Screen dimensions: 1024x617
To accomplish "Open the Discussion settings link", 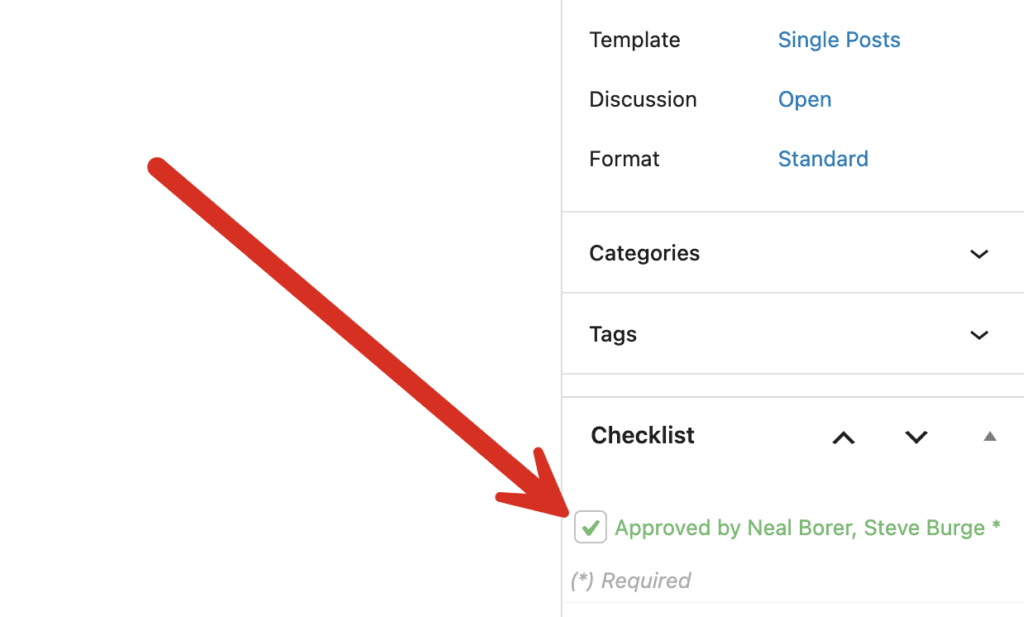I will 804,100.
